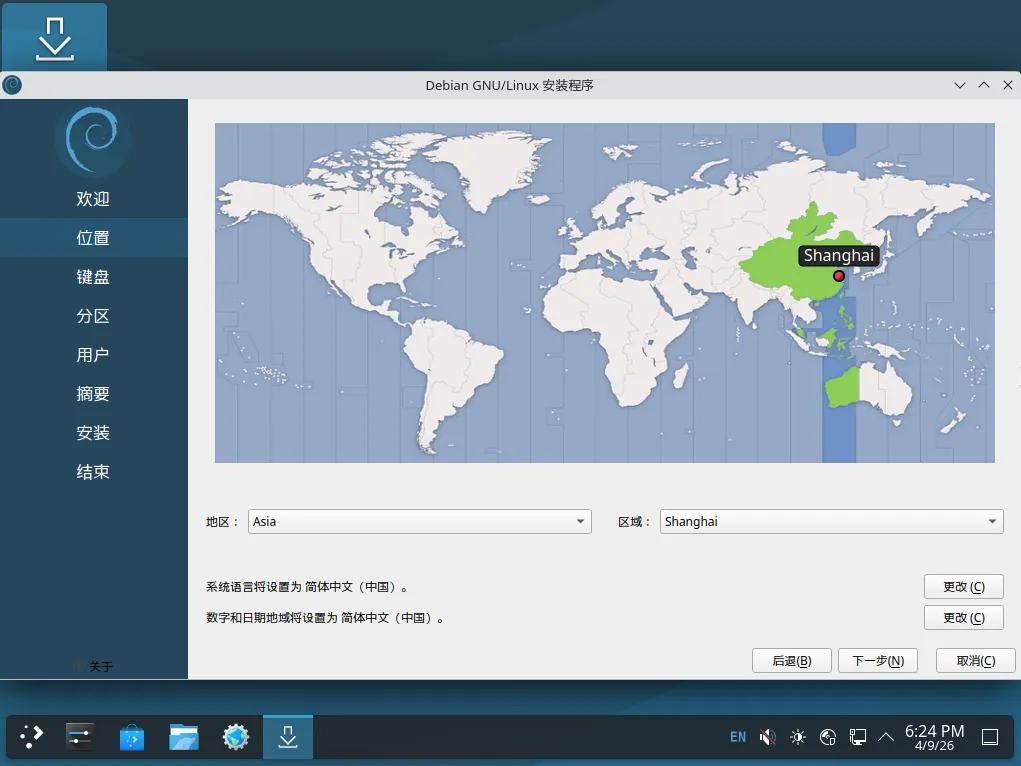The height and width of the screenshot is (766, 1021).
Task: Maximize the installer window
Action: pos(984,85)
